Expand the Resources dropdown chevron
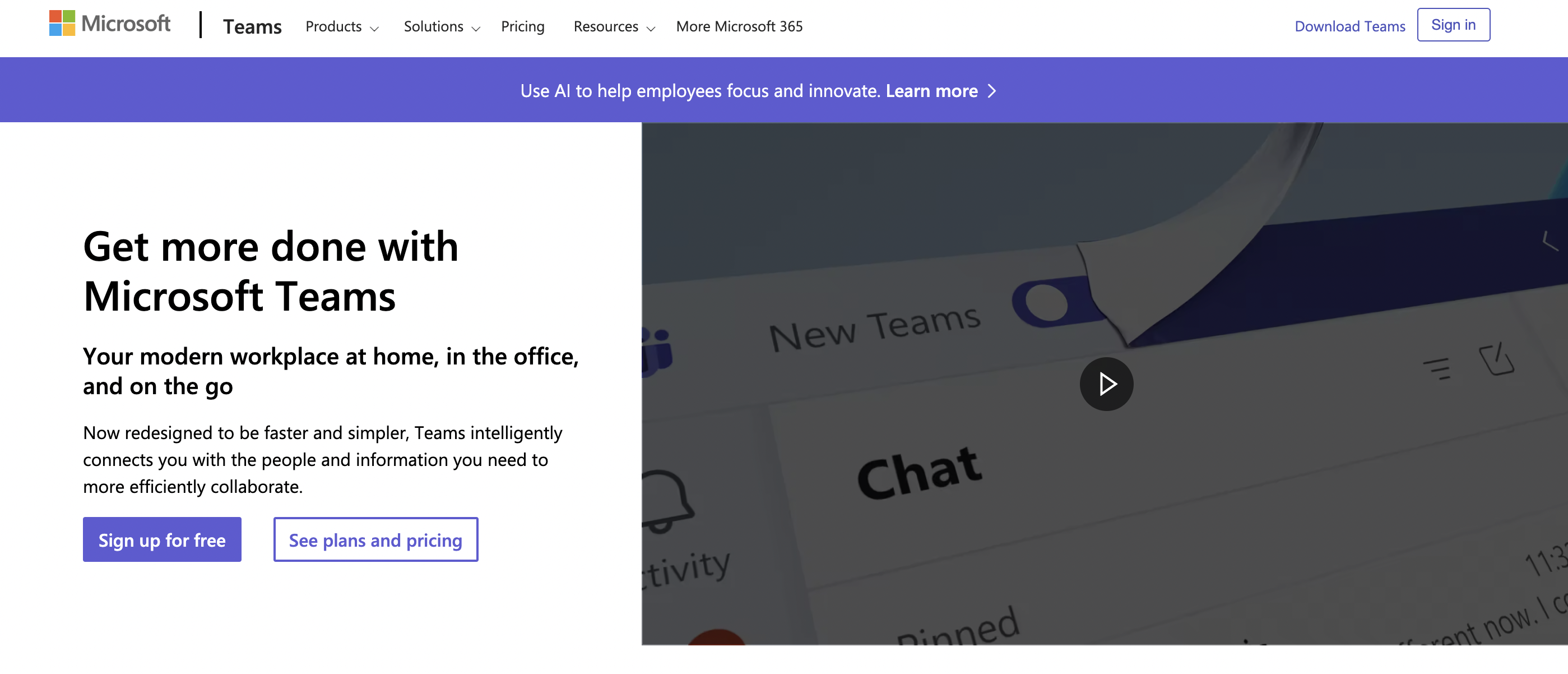1568x674 pixels. (x=651, y=28)
